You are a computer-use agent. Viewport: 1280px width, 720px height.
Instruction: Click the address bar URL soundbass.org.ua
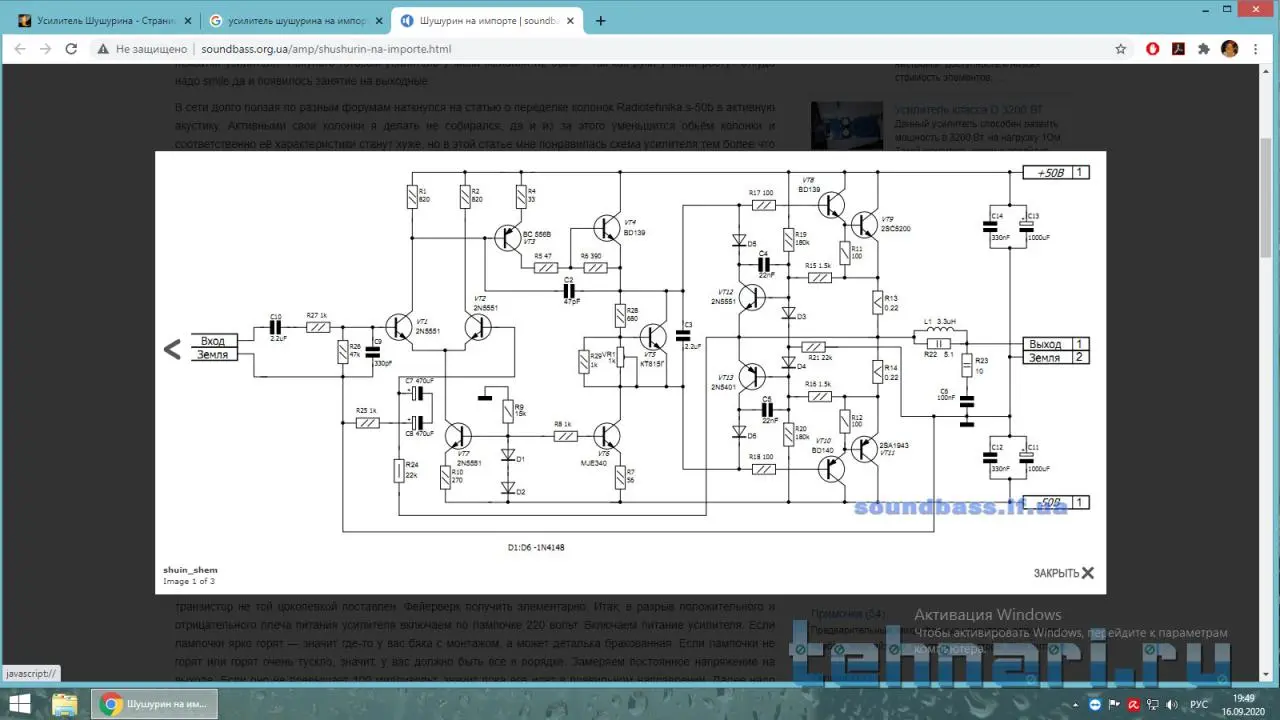click(326, 49)
